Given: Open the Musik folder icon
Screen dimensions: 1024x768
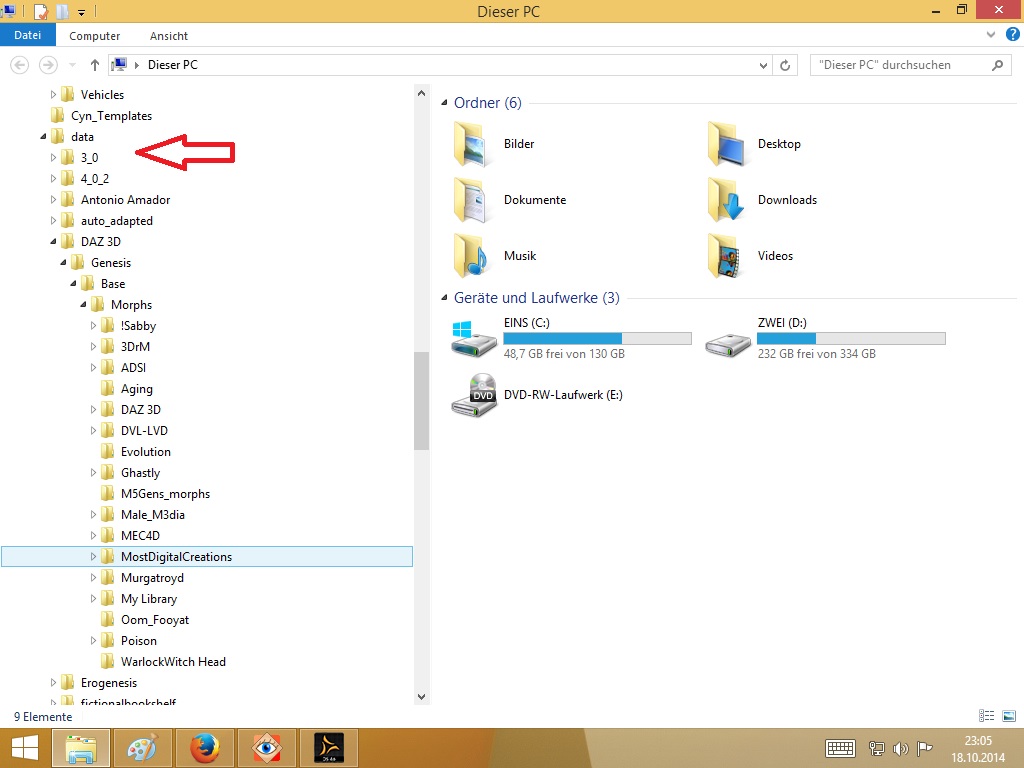Looking at the screenshot, I should click(471, 256).
